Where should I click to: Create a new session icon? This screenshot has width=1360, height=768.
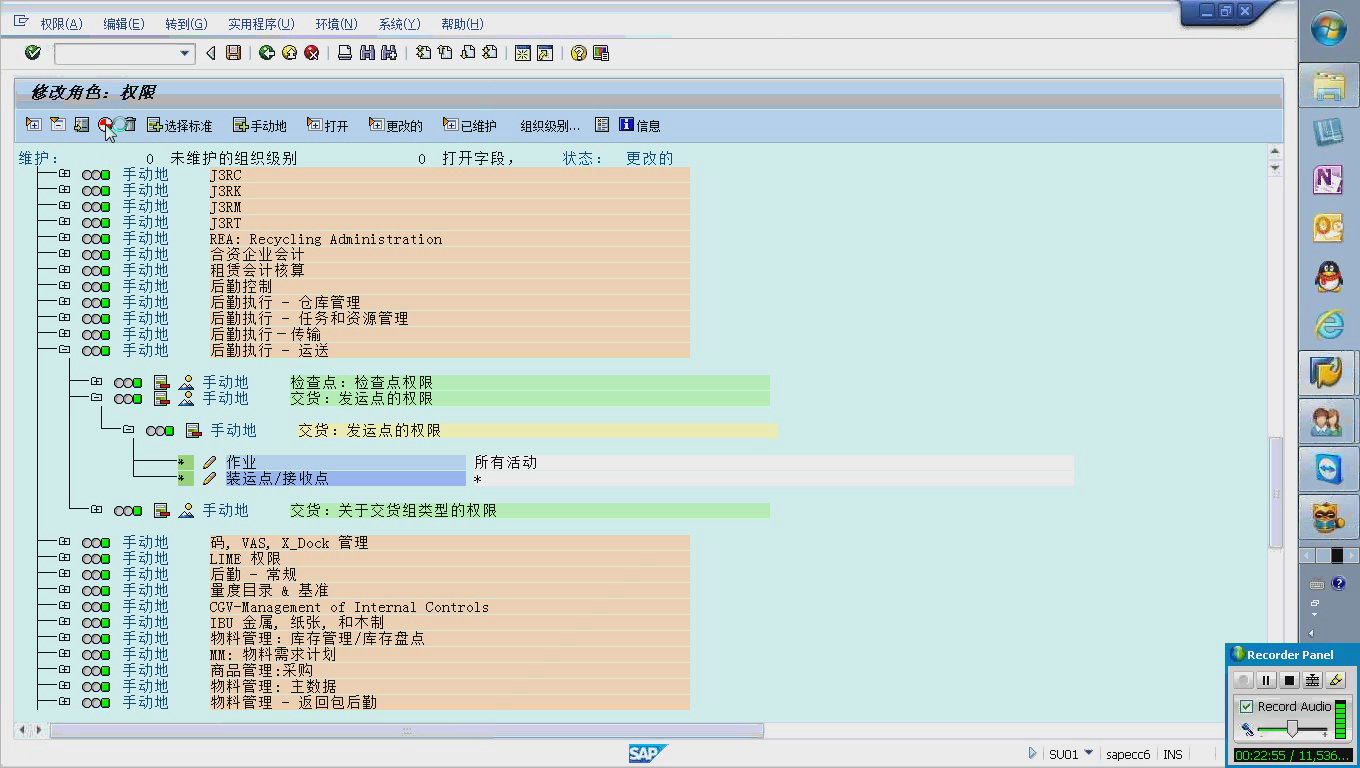point(522,53)
